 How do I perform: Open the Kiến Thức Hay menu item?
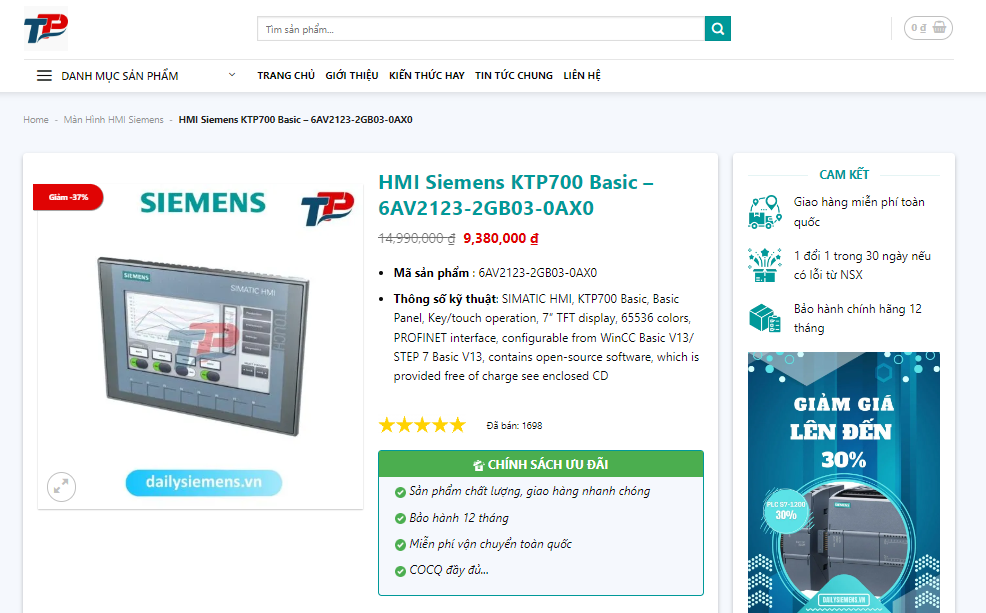tap(426, 75)
